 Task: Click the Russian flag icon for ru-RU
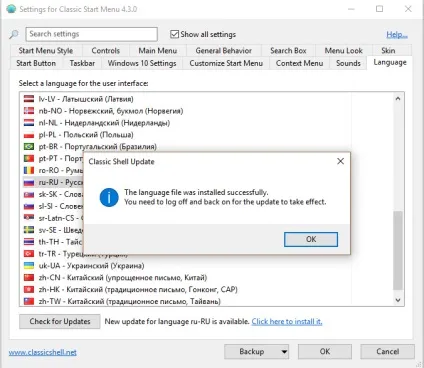pos(29,182)
